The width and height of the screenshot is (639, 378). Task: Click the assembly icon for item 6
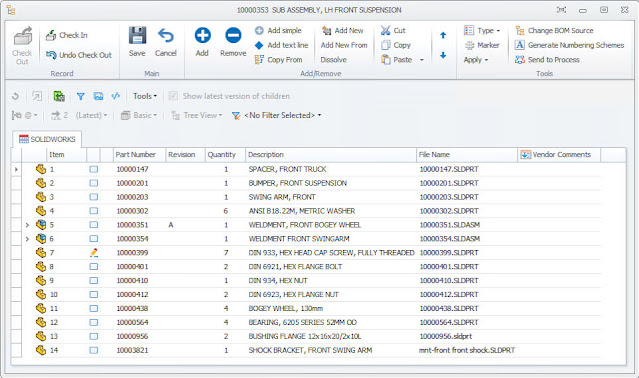coord(41,239)
